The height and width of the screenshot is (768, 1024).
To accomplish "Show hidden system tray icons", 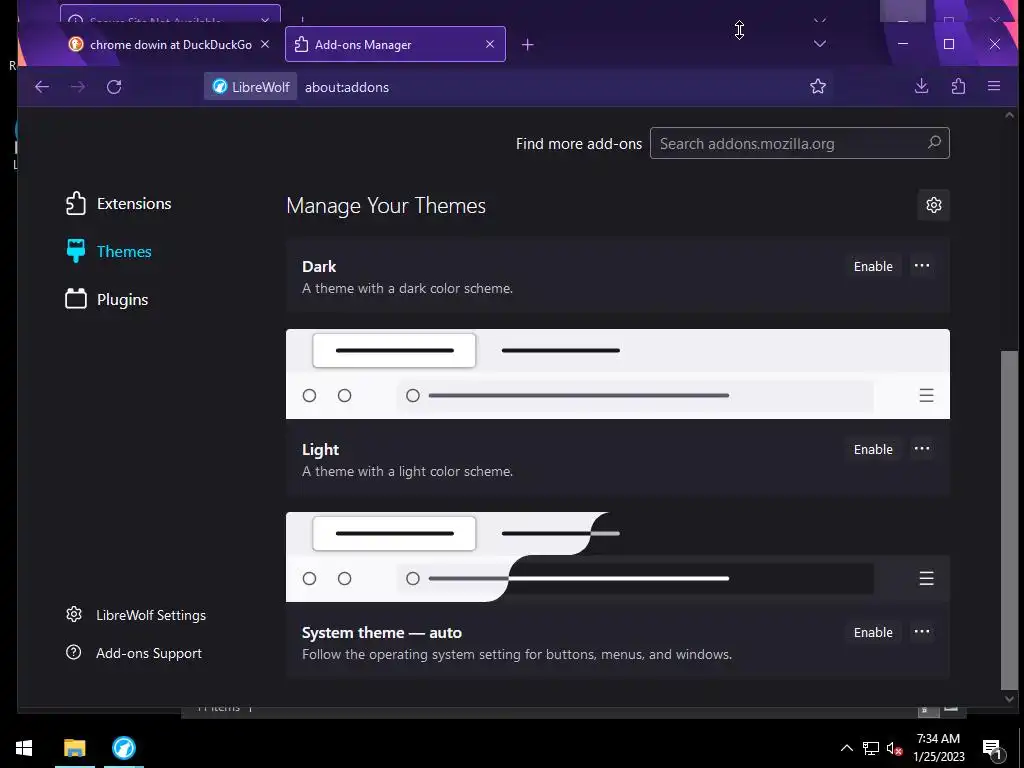I will click(x=846, y=748).
